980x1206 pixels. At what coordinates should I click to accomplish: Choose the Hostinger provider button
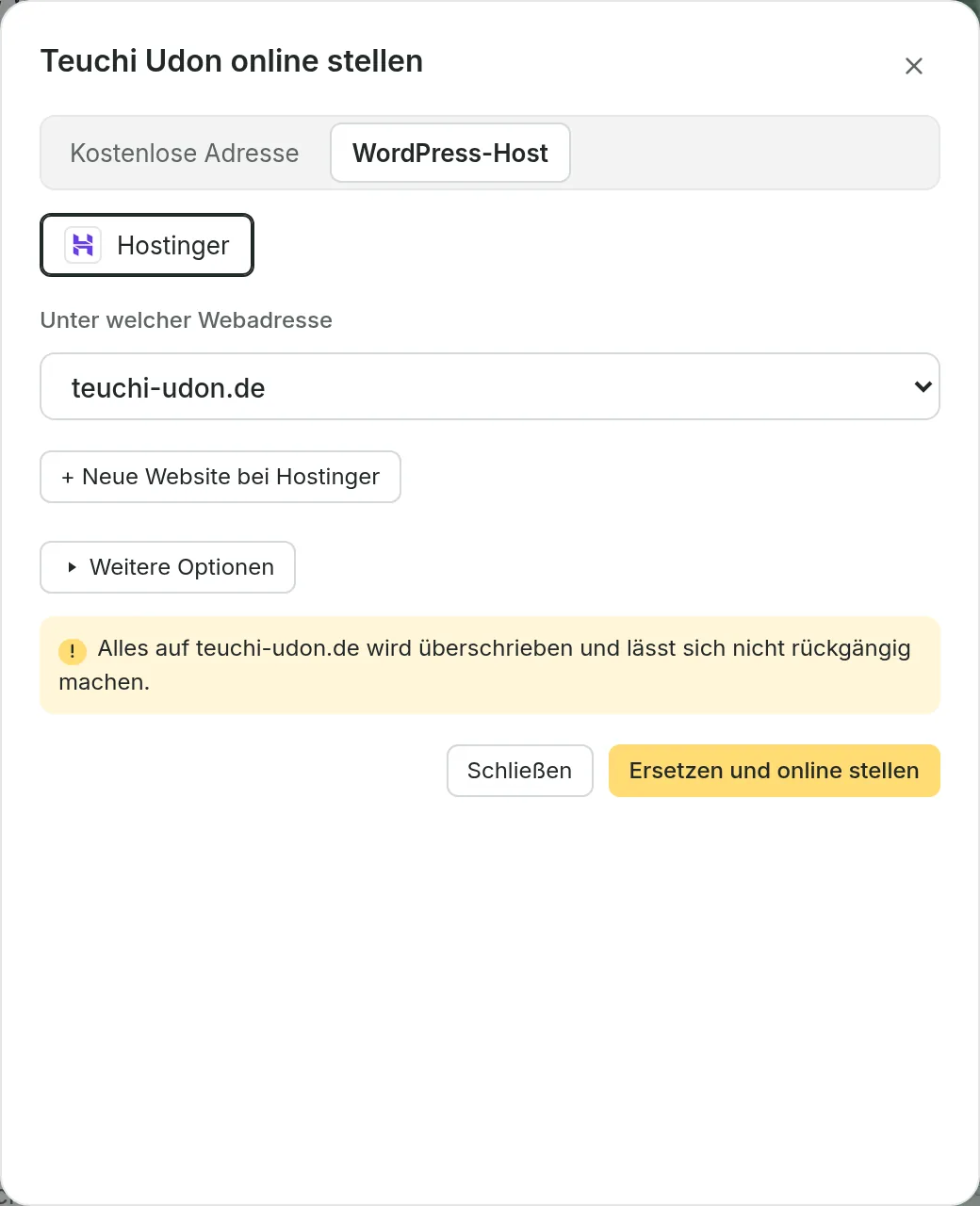147,245
